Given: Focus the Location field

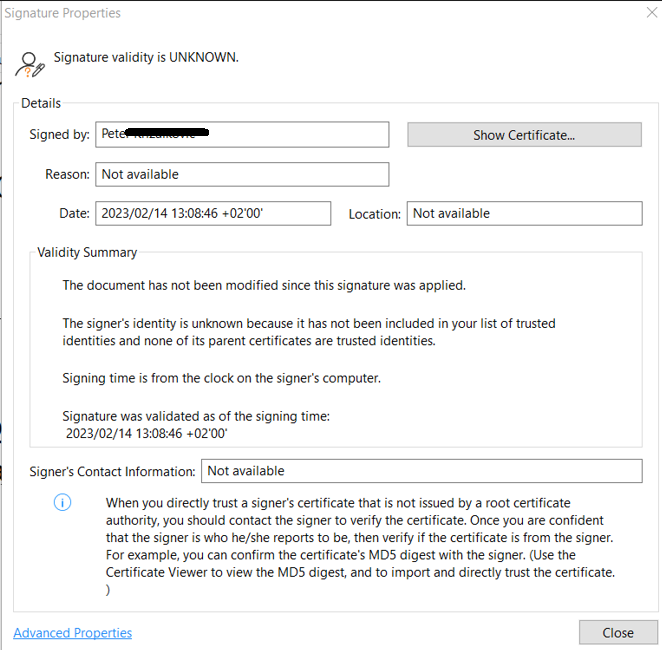Looking at the screenshot, I should pos(524,213).
